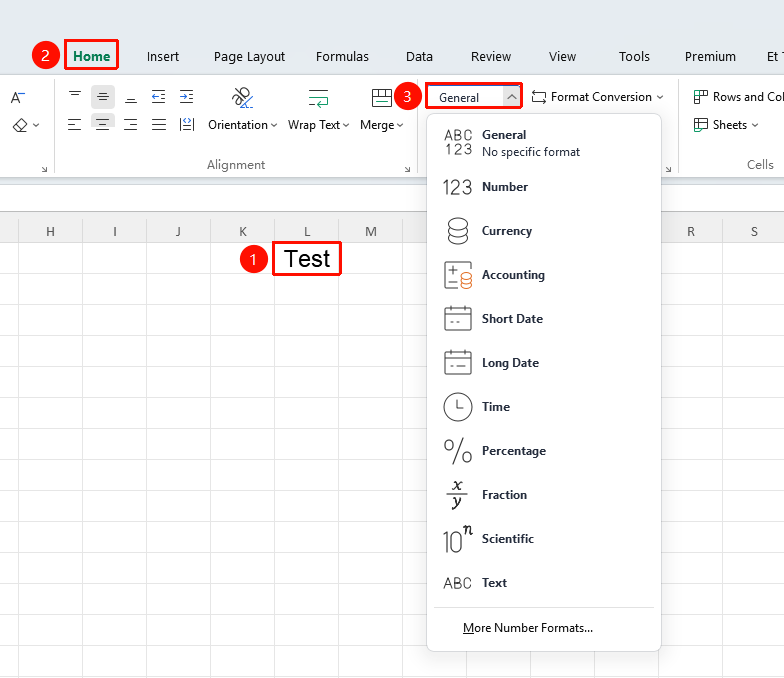Screen dimensions: 784x678
Task: Choose the Number format
Action: tap(544, 187)
